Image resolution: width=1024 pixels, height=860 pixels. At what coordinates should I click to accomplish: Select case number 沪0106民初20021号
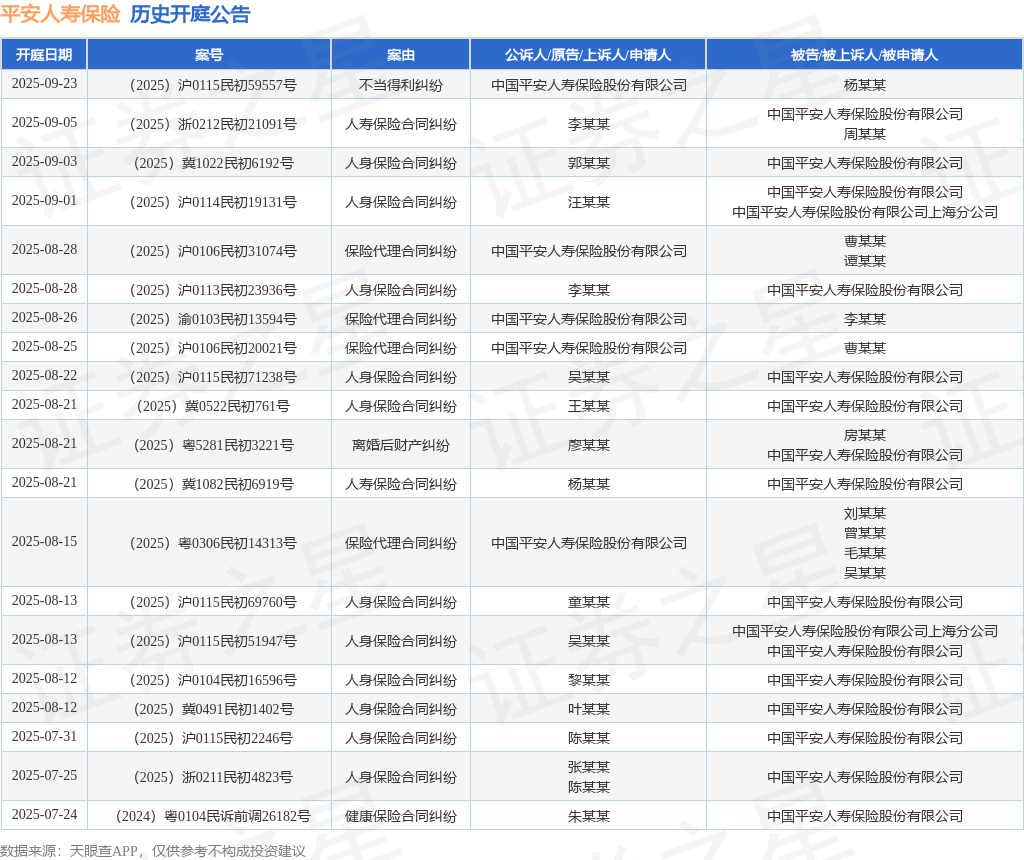(213, 348)
